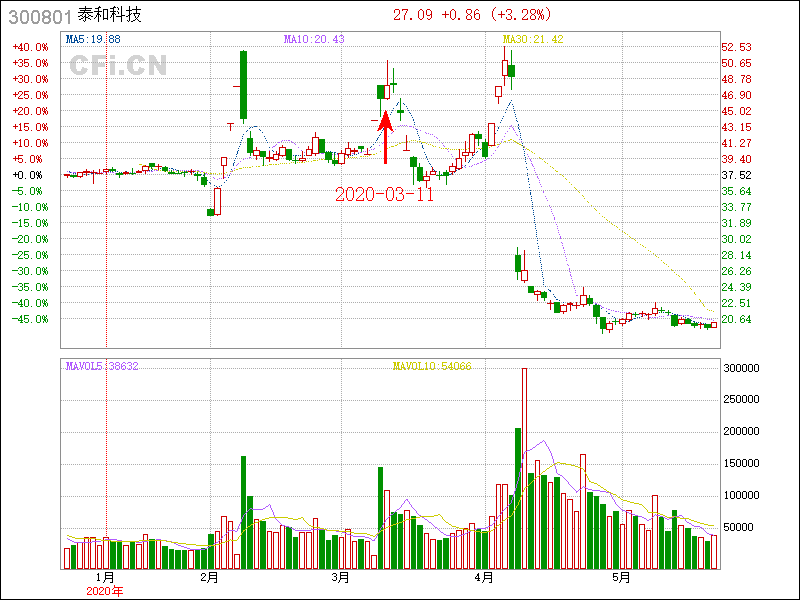Click the 2020-03-11 date annotation
Image resolution: width=800 pixels, height=600 pixels.
click(384, 194)
